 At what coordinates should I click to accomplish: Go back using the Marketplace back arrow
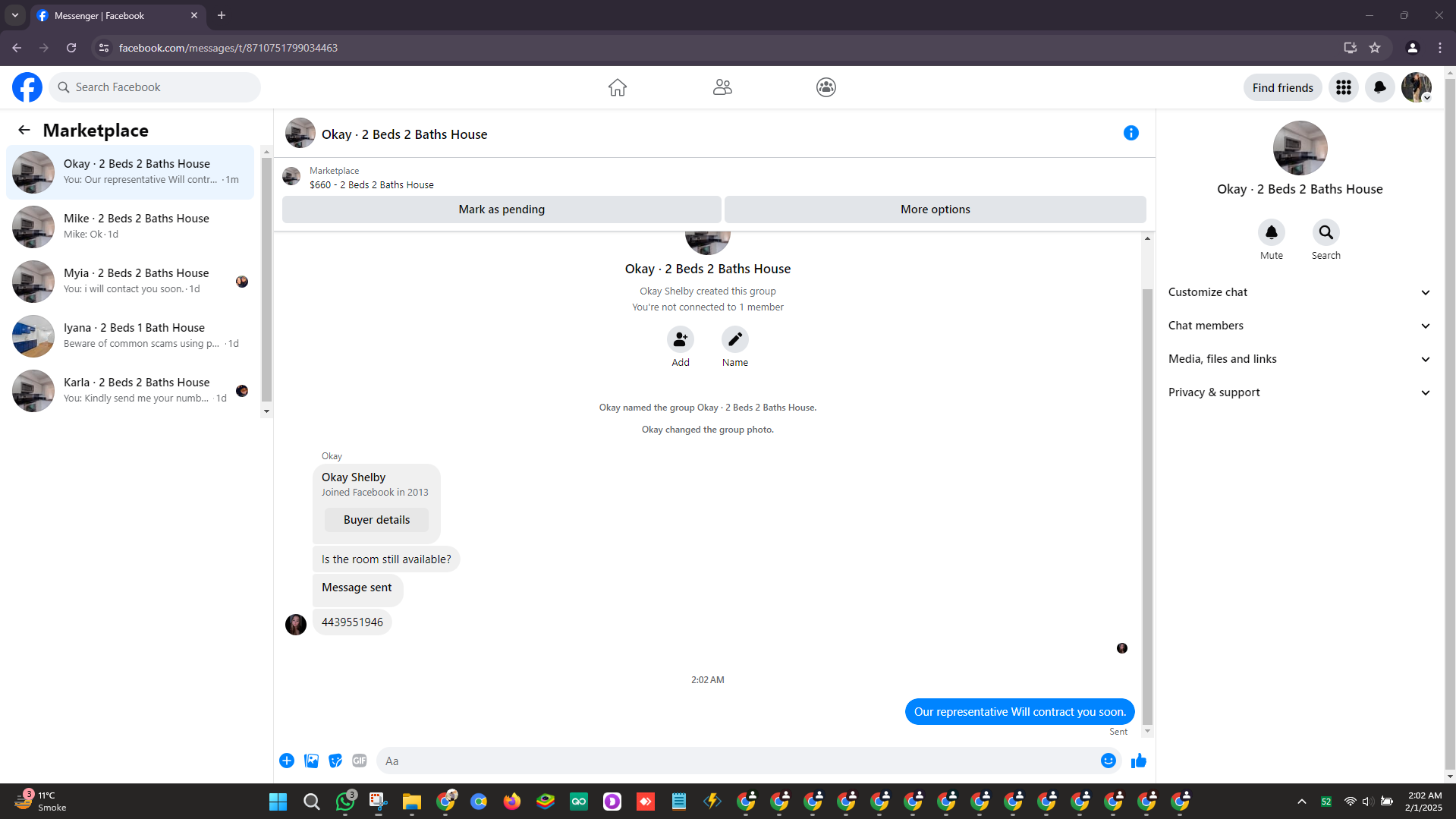tap(24, 130)
